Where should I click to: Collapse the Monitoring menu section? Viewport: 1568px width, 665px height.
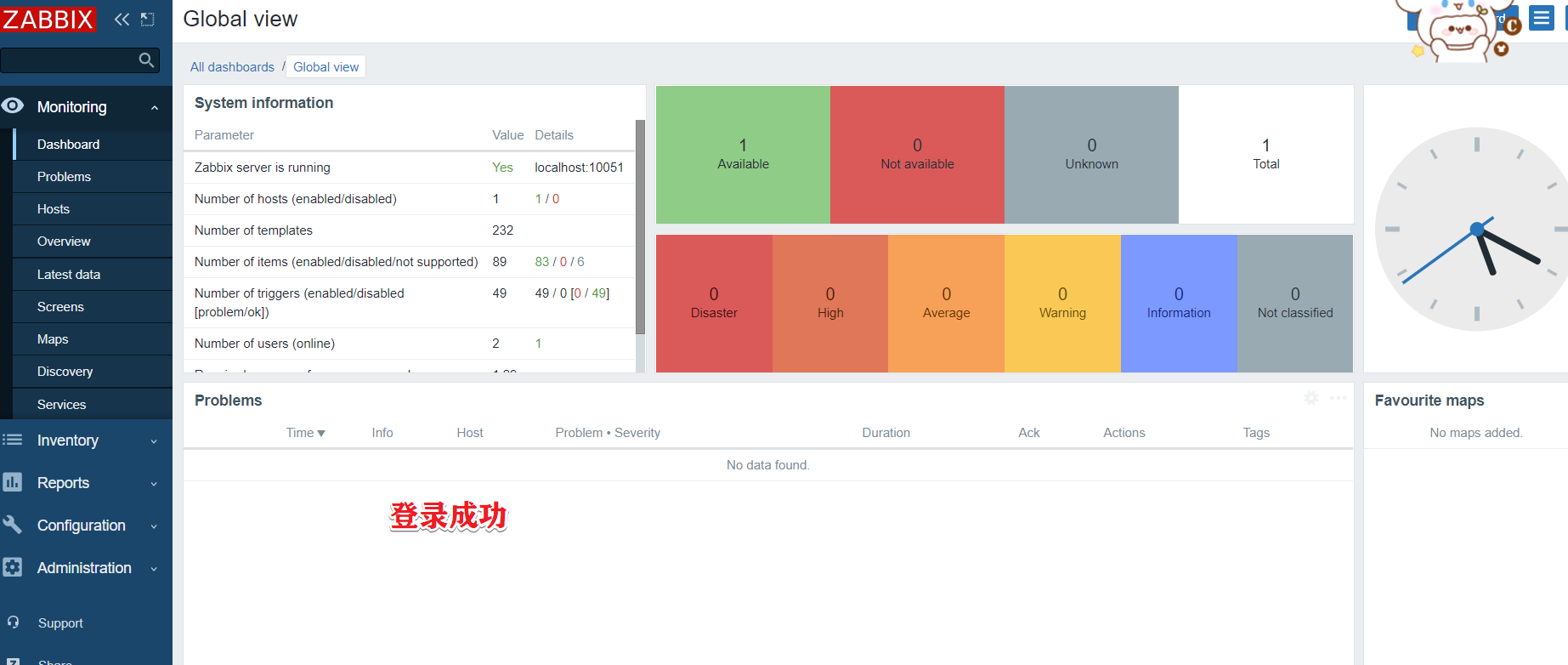155,108
